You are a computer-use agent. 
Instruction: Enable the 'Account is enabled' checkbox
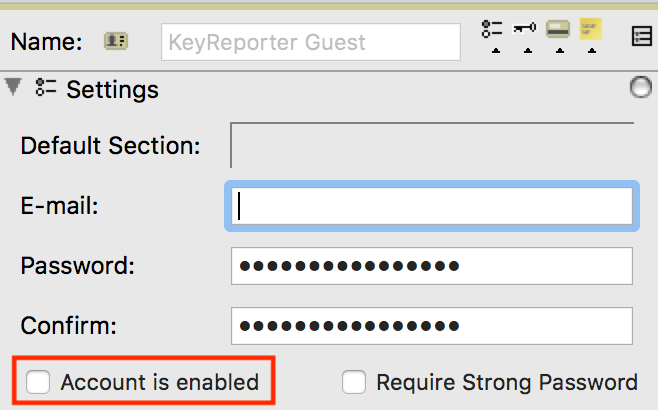pyautogui.click(x=39, y=382)
